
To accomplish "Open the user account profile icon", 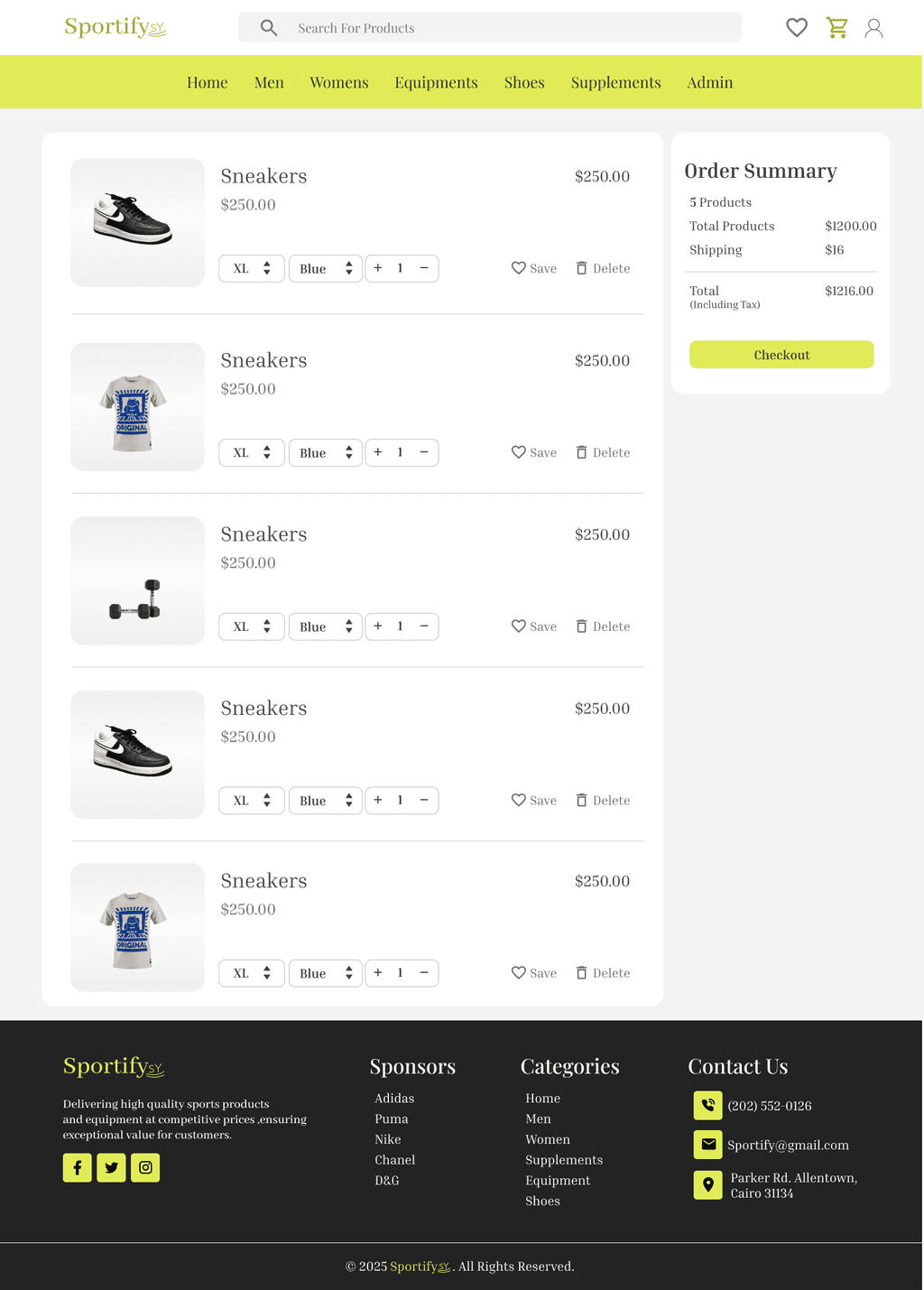I will [x=873, y=29].
